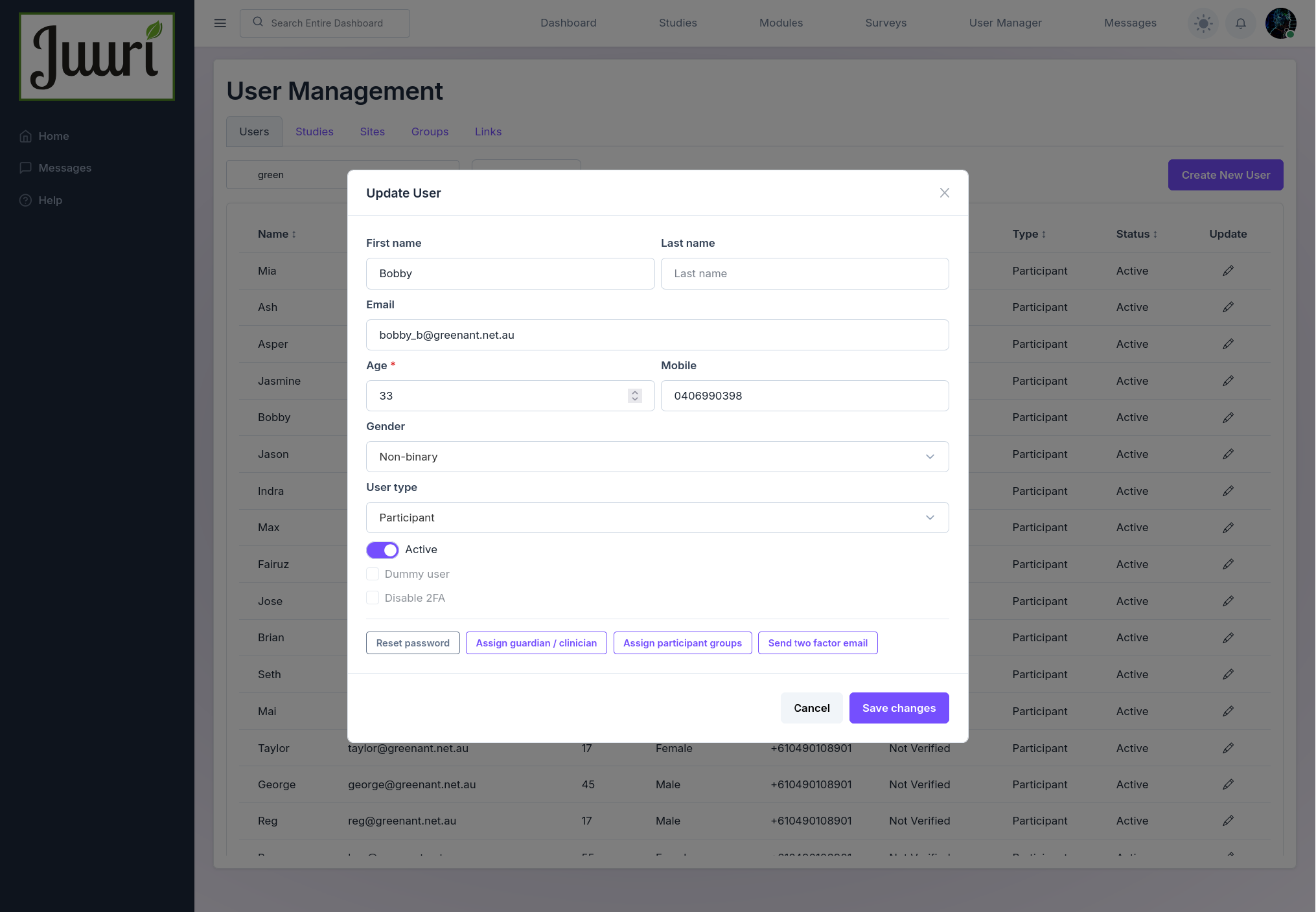This screenshot has height=912, width=1316.
Task: Open Surveys in the top navigation
Action: pos(886,23)
